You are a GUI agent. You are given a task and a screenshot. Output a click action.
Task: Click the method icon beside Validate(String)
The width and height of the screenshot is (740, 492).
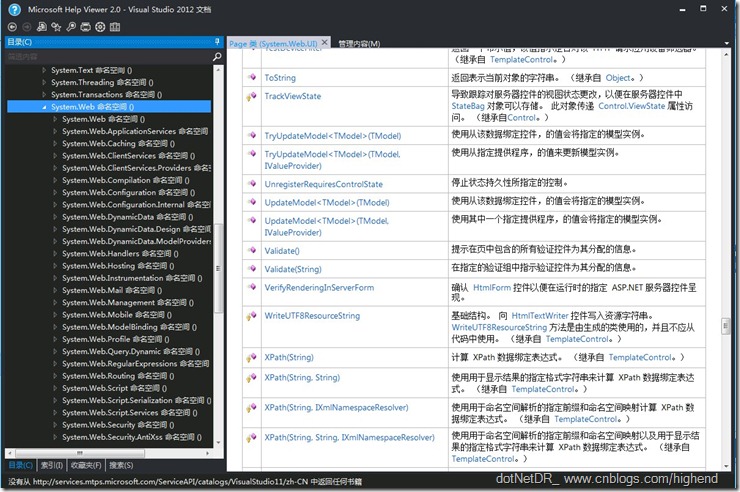click(x=252, y=268)
